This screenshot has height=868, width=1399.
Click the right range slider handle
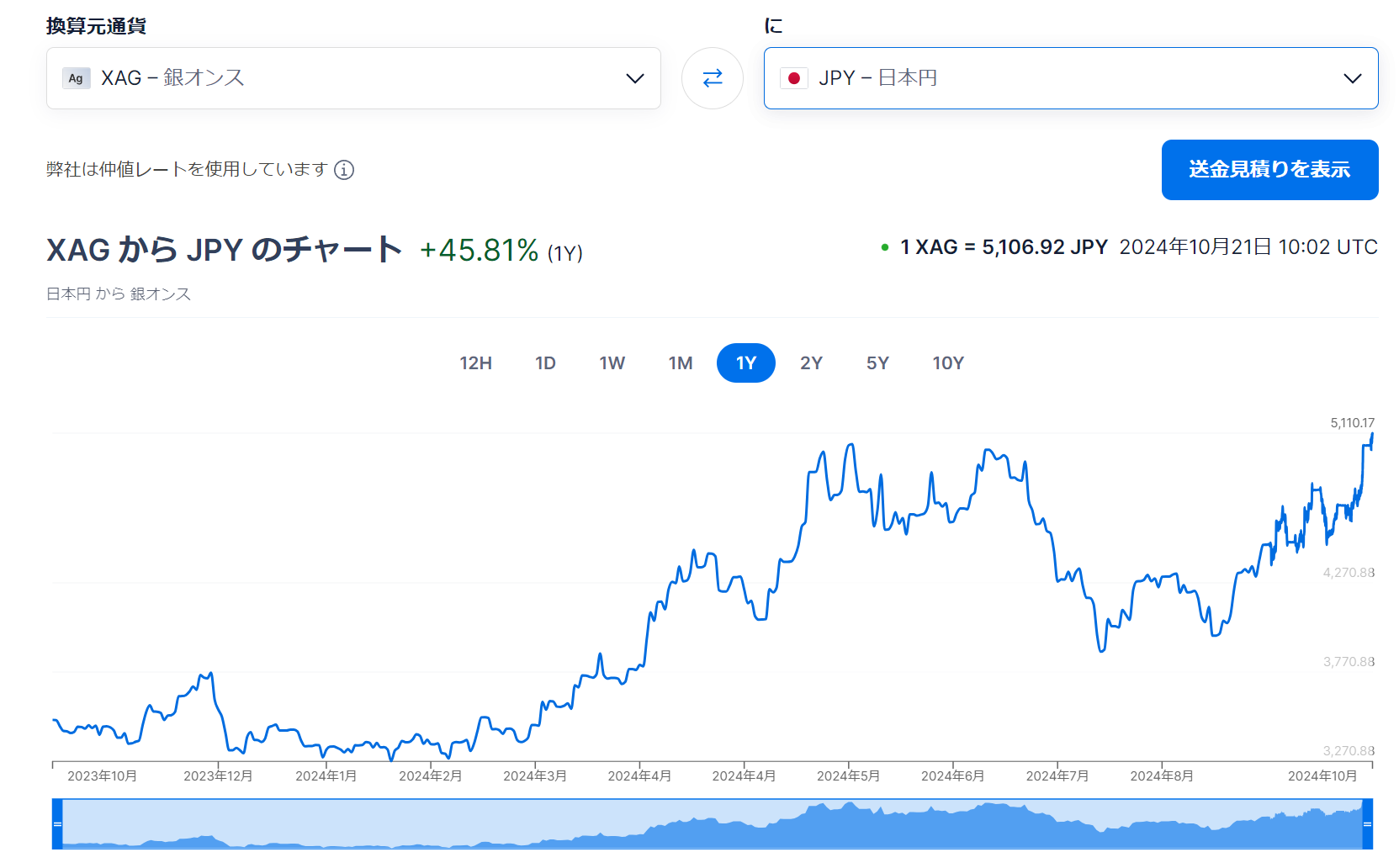click(x=1368, y=823)
